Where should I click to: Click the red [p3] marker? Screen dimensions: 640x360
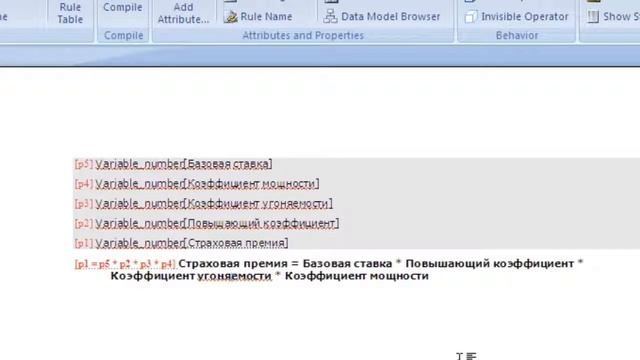(x=84, y=203)
